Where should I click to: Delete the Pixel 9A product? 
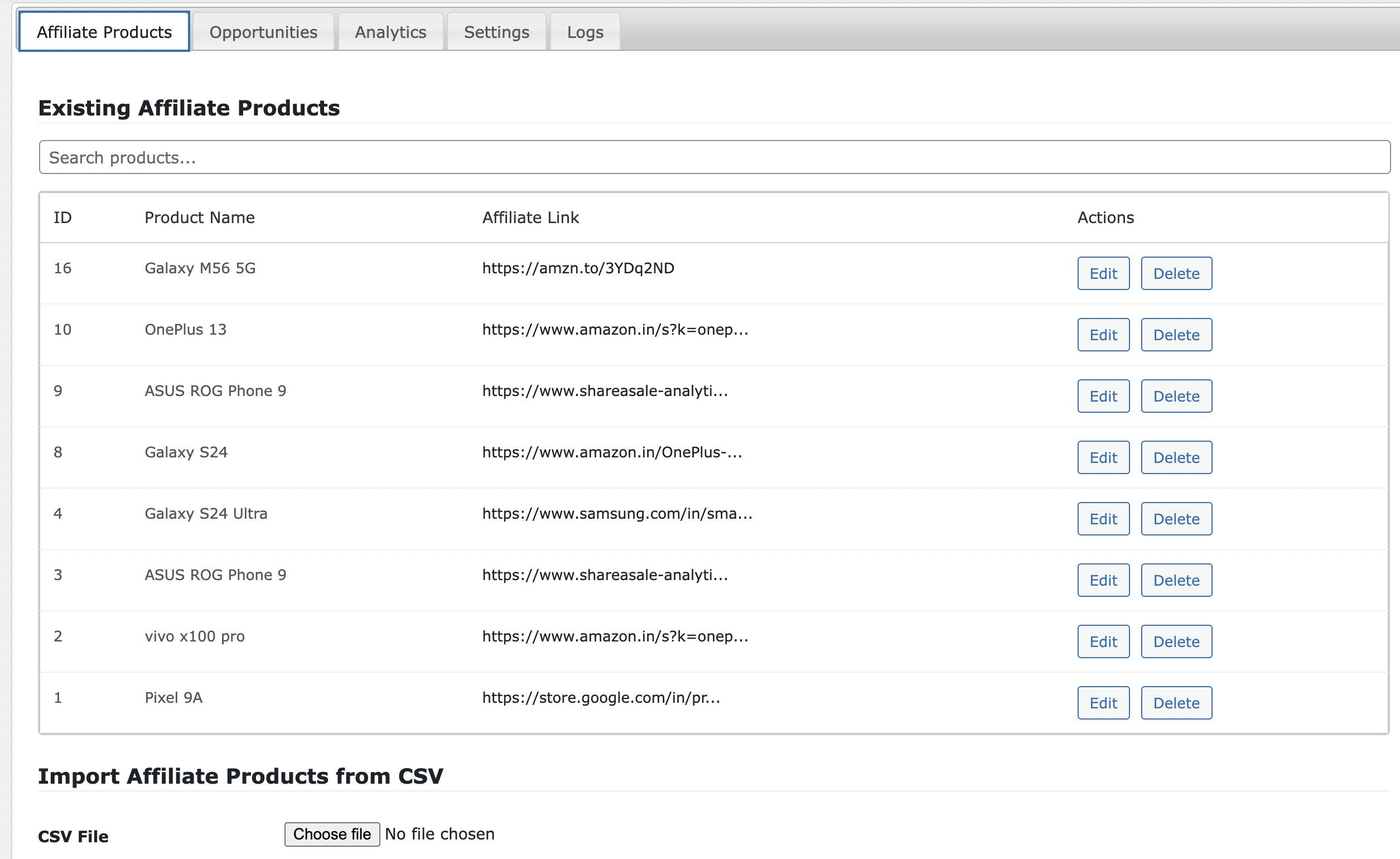(x=1176, y=703)
